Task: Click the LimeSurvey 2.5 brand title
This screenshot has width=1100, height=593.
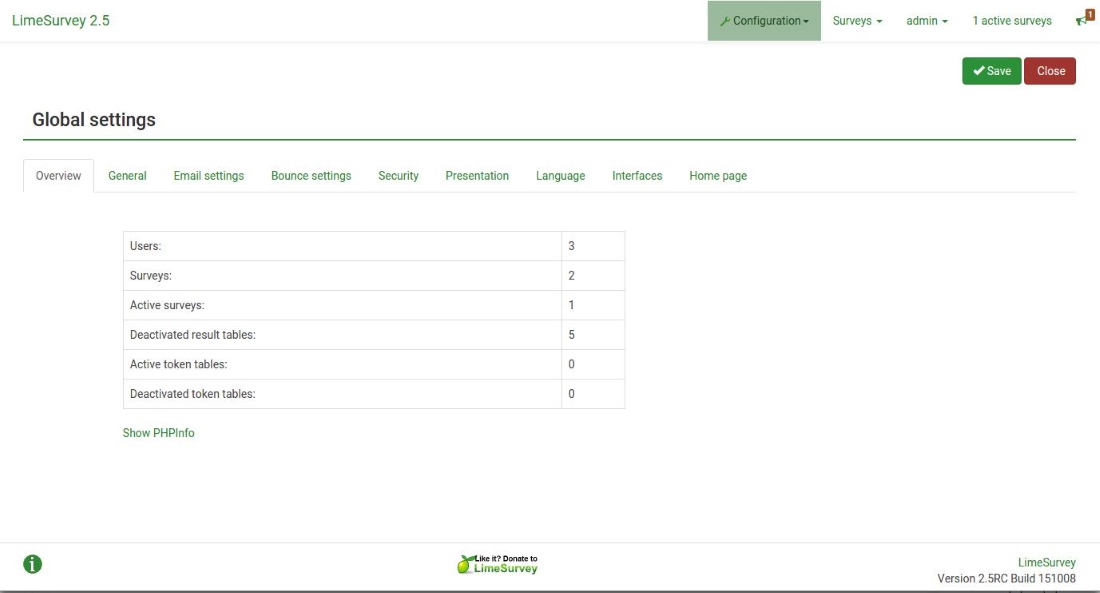Action: click(x=61, y=21)
